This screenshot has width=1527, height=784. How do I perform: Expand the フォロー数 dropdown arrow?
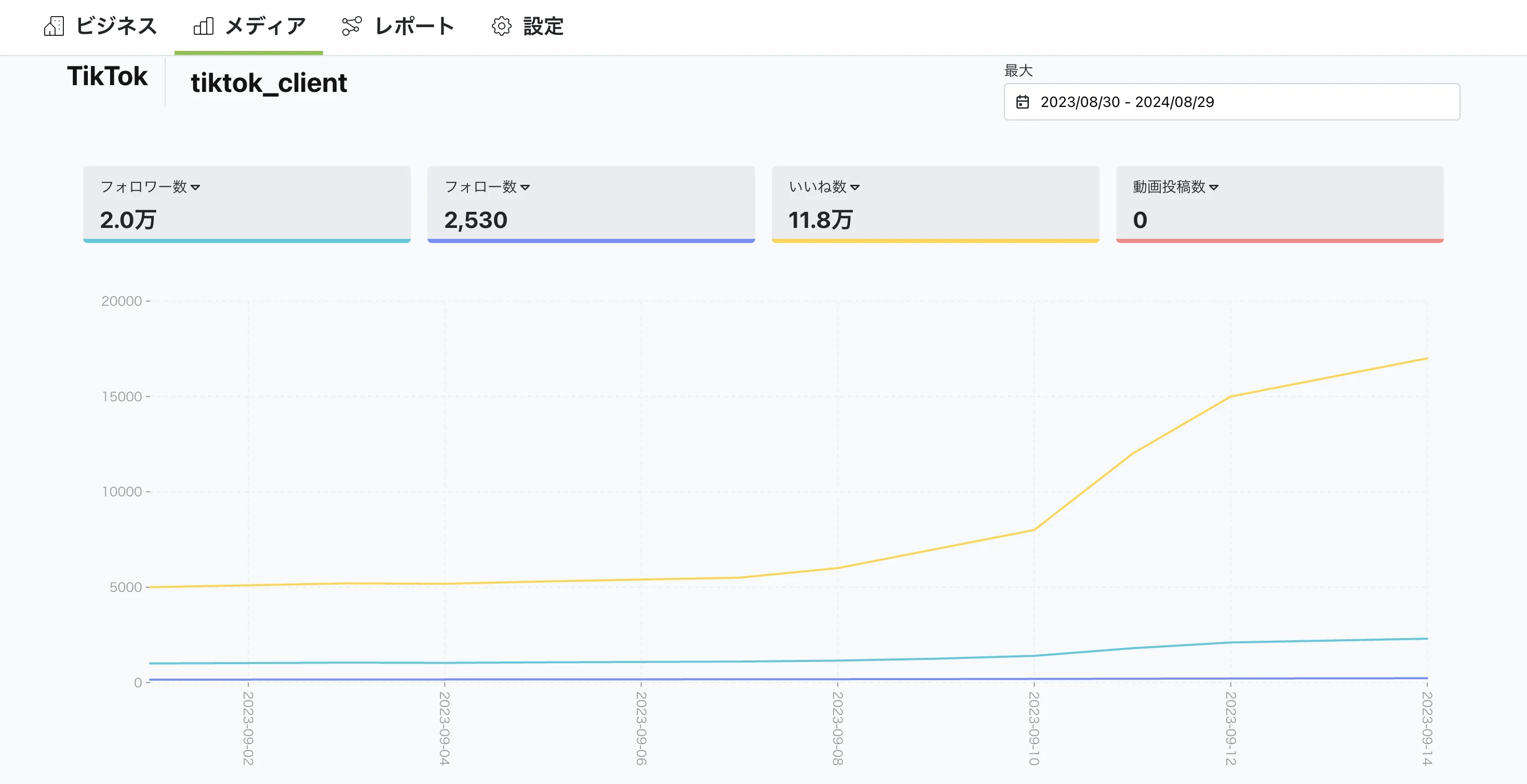point(525,187)
